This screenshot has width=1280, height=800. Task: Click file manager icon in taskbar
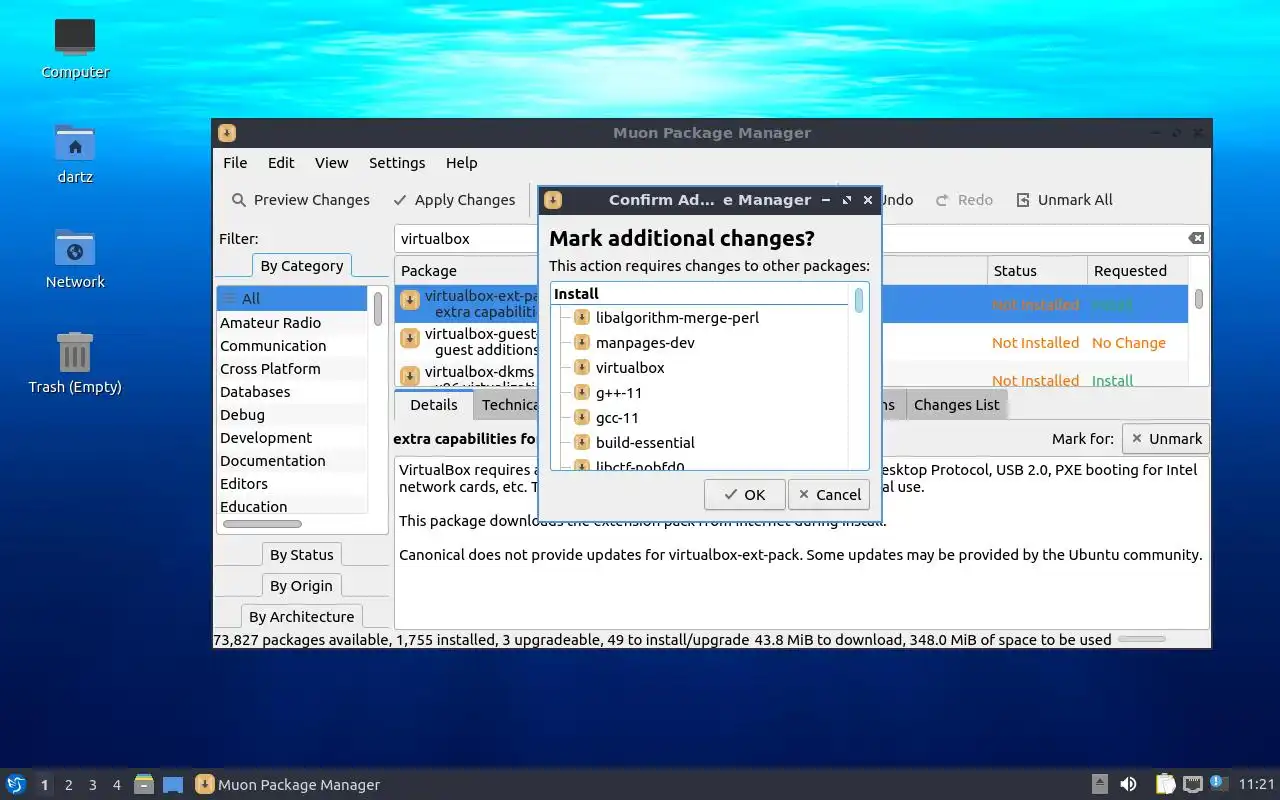(x=144, y=785)
